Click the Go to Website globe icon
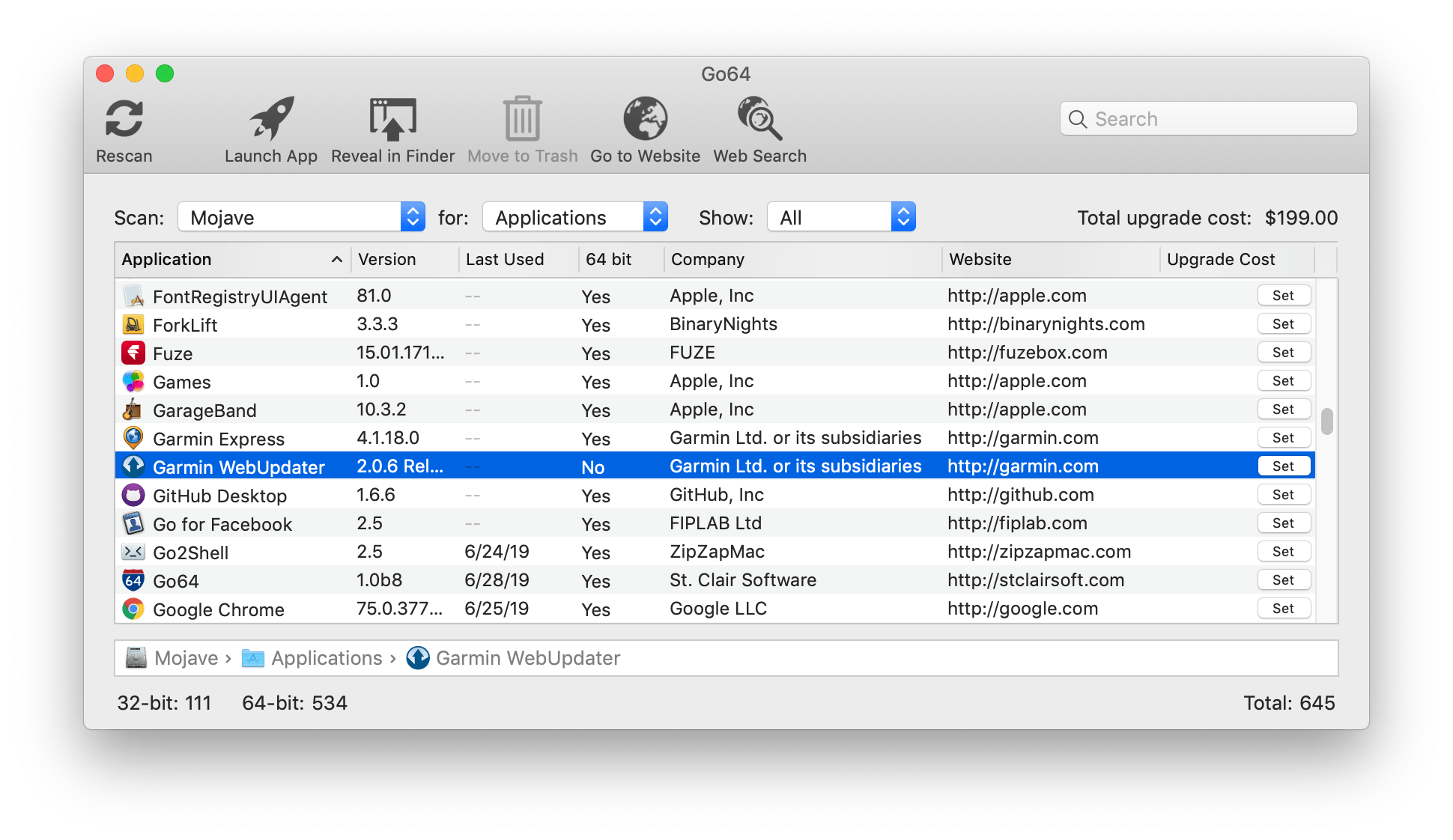1453x840 pixels. tap(645, 118)
